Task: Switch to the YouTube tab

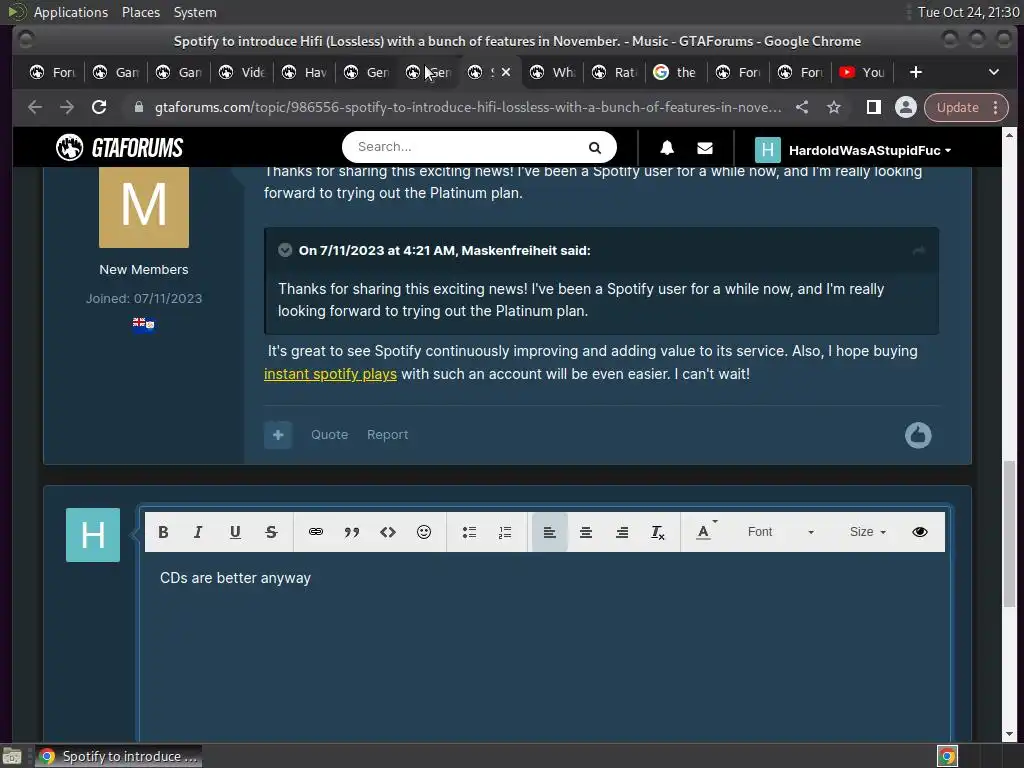Action: tap(862, 72)
